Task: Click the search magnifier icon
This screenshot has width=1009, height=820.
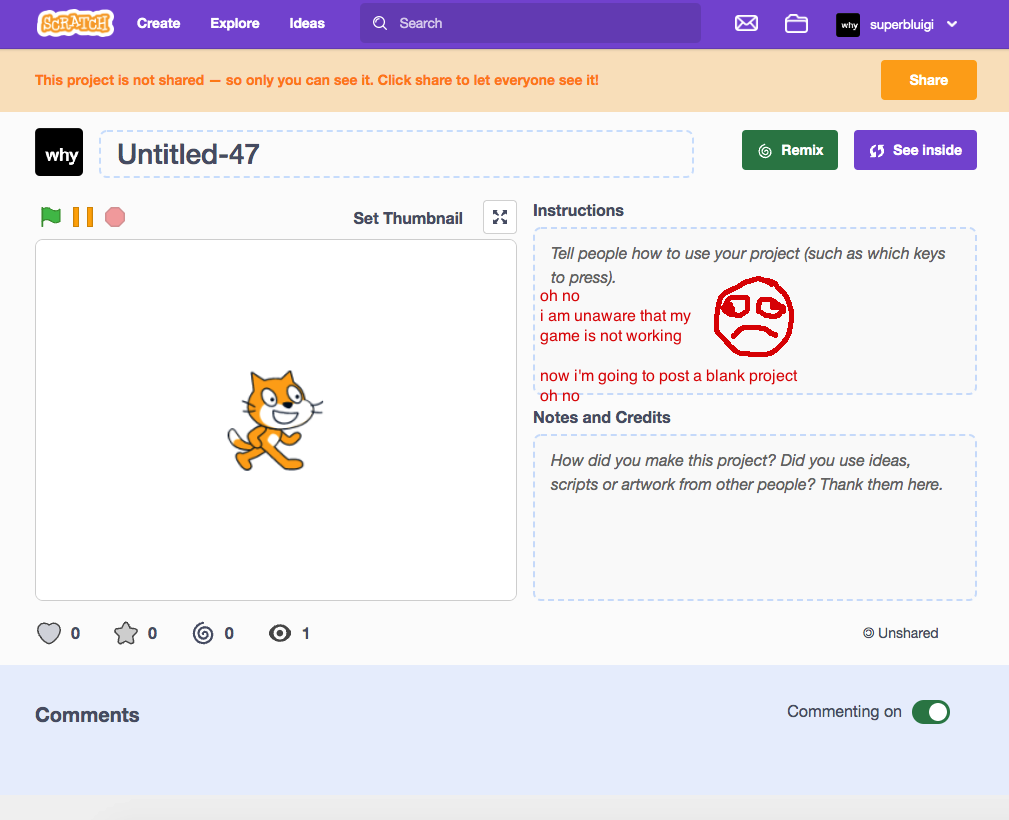Action: pyautogui.click(x=380, y=23)
